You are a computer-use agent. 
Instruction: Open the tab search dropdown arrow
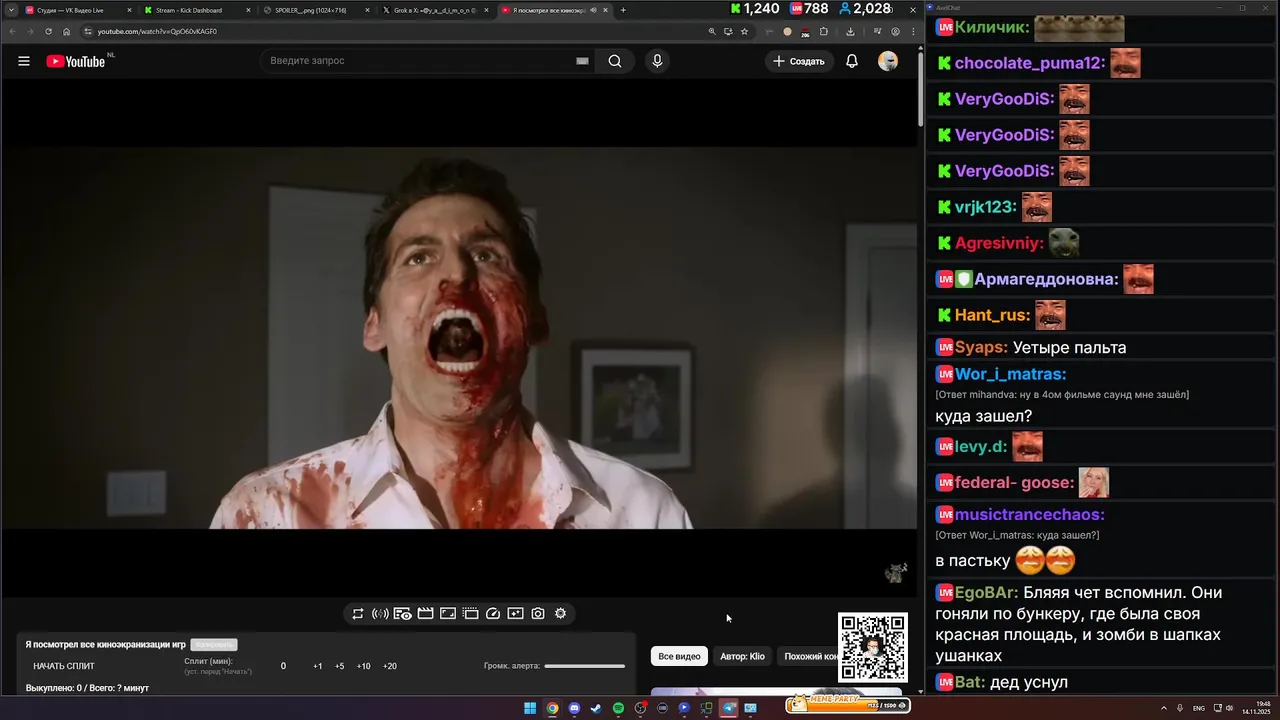pyautogui.click(x=10, y=10)
